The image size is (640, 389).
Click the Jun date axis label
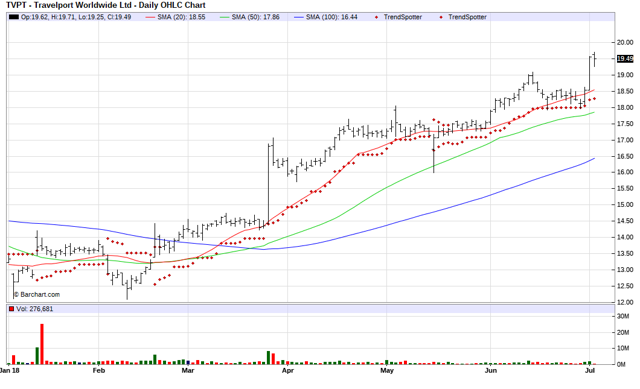491,371
